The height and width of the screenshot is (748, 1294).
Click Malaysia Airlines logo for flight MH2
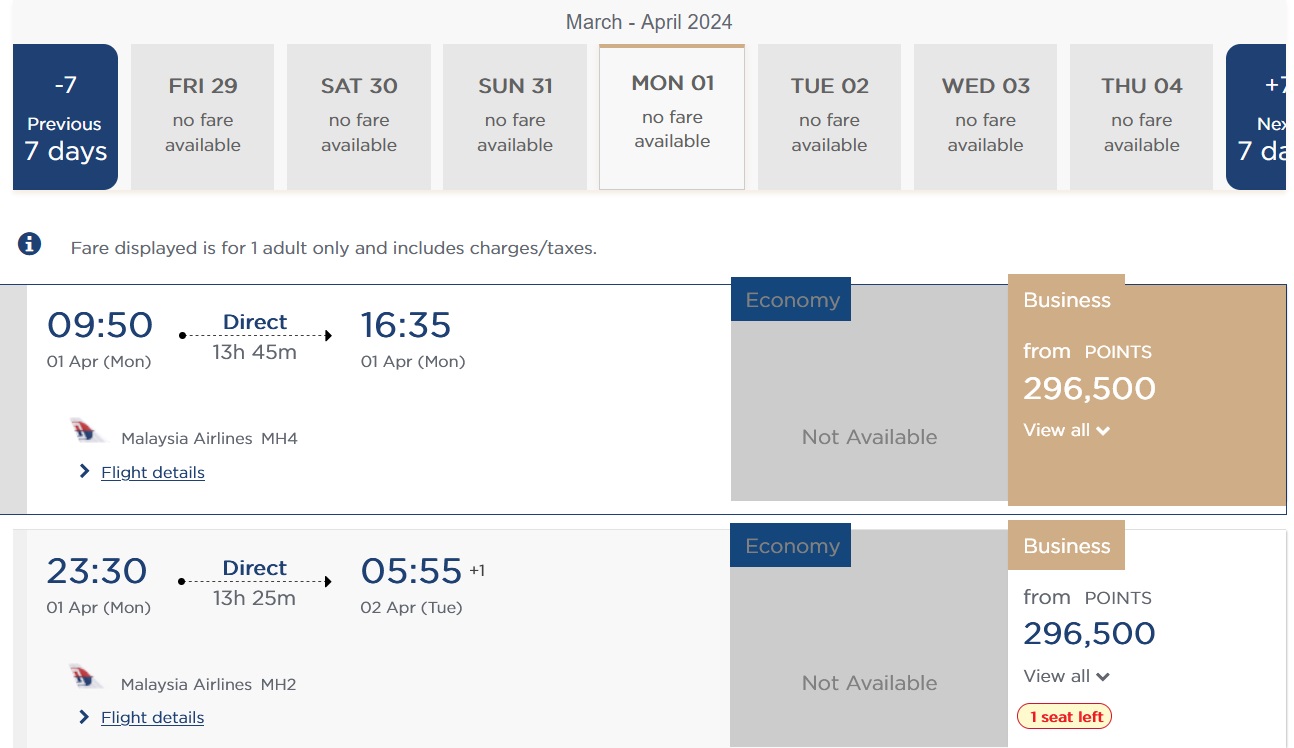click(88, 677)
